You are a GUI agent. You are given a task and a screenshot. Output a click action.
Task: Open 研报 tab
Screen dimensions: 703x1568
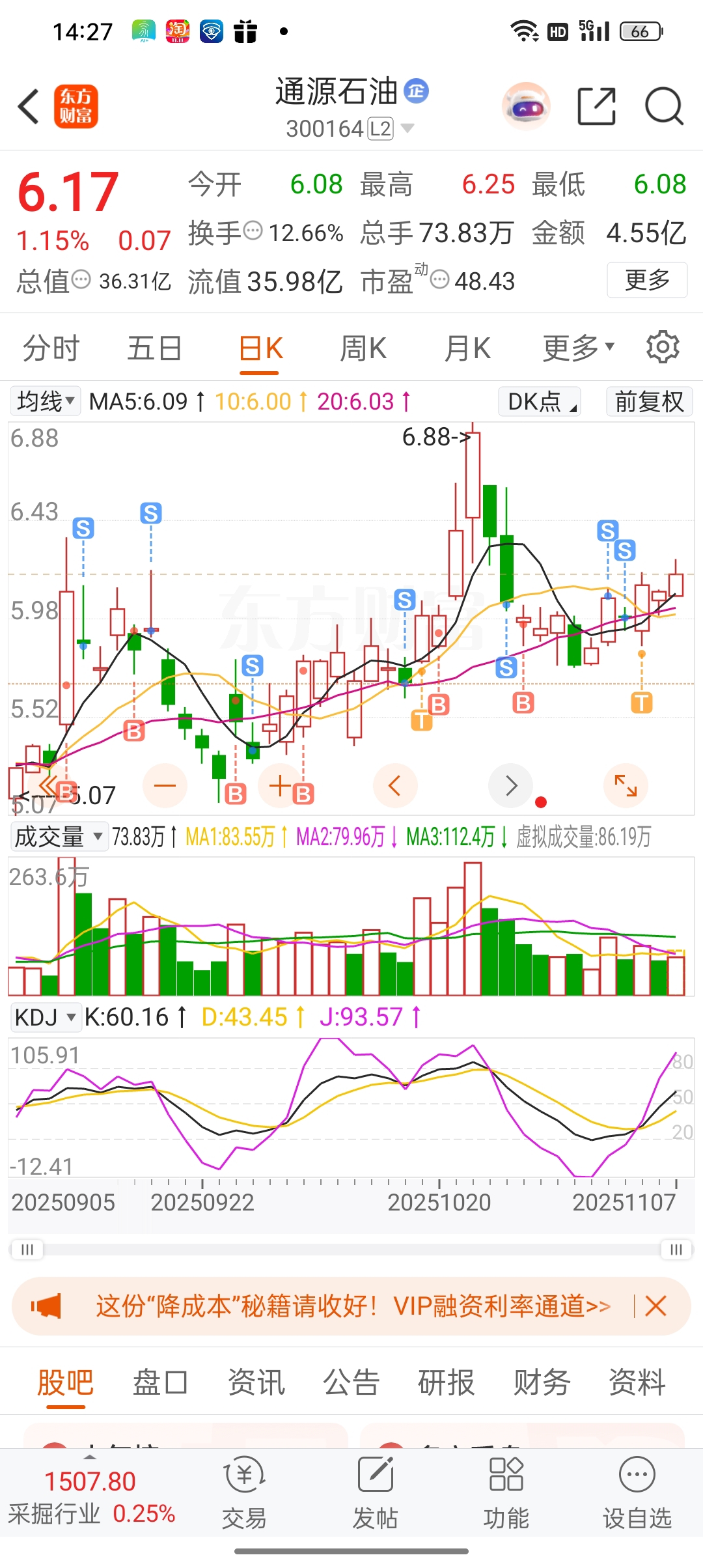447,1382
